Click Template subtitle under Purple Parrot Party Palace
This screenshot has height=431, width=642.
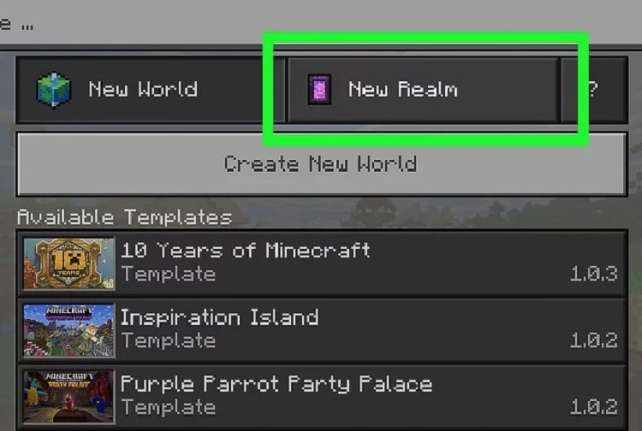(x=168, y=407)
